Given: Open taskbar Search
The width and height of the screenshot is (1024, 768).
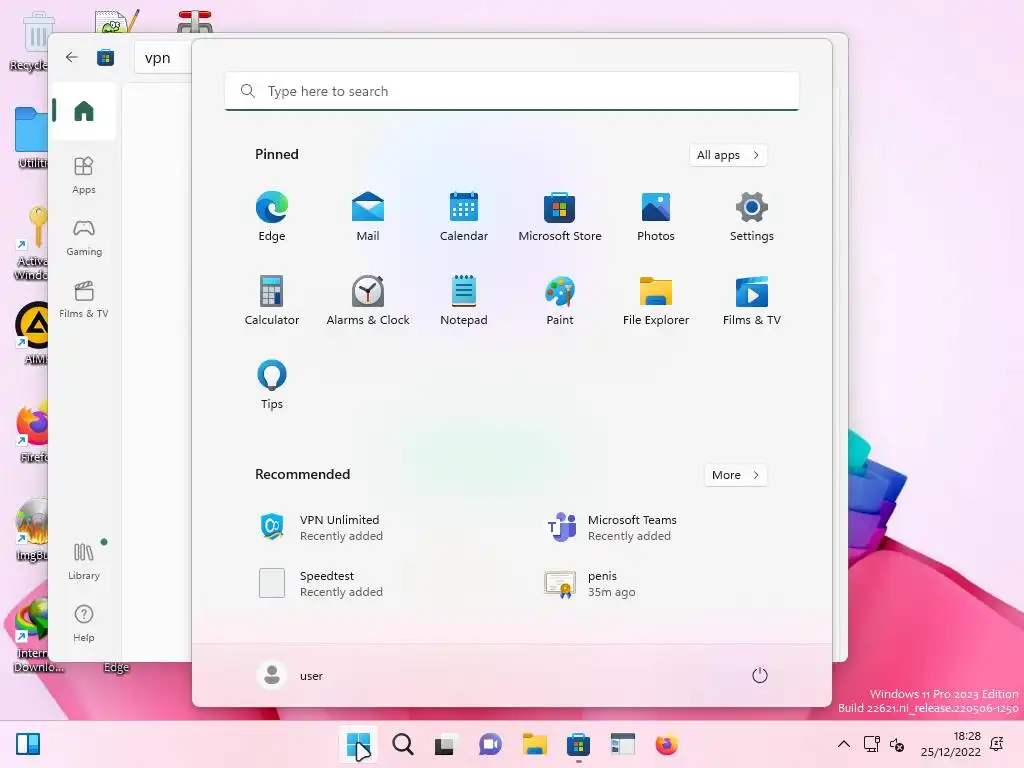Looking at the screenshot, I should [402, 744].
